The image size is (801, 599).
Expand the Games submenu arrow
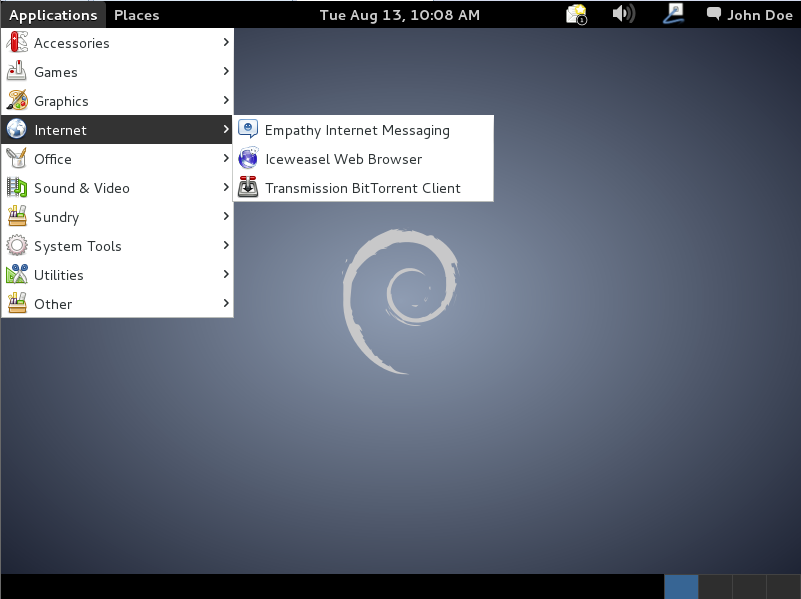click(226, 71)
